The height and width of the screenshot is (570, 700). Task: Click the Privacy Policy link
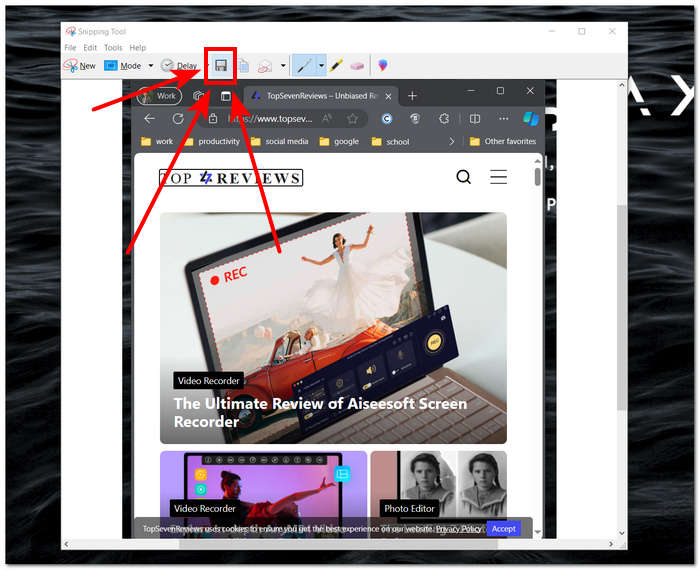[458, 529]
